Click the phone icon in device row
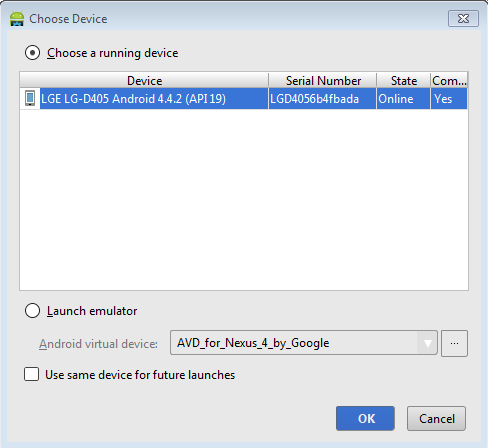488x448 pixels. [30, 98]
